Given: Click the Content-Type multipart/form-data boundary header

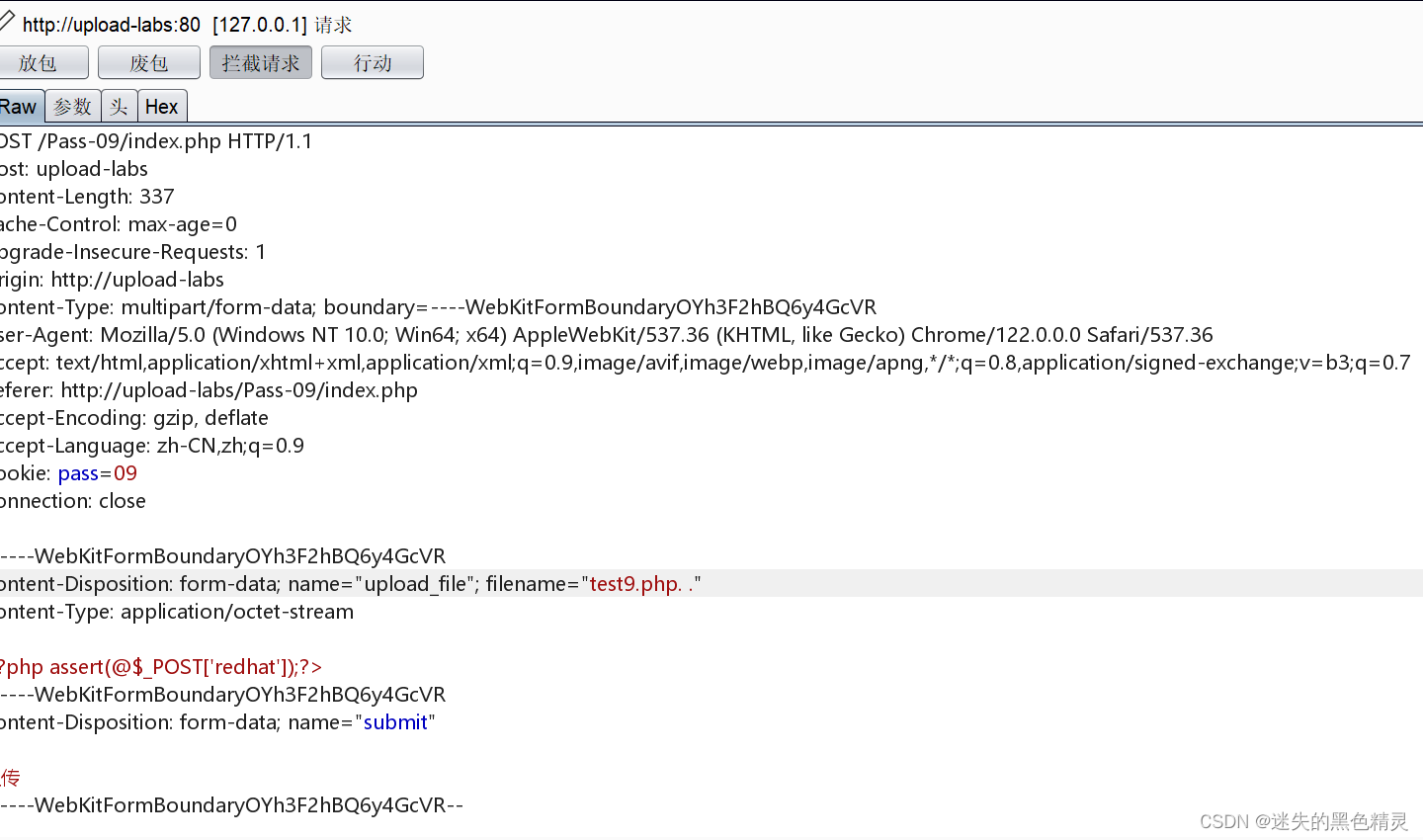Looking at the screenshot, I should pyautogui.click(x=439, y=307).
